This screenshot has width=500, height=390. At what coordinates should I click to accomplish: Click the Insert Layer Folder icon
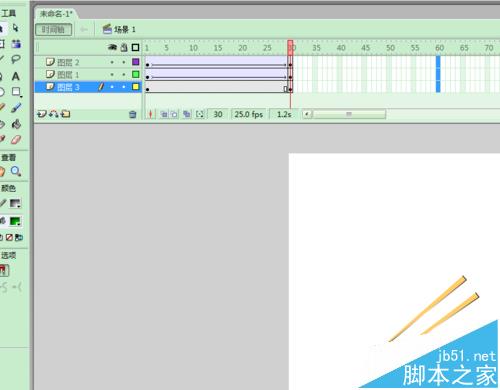pyautogui.click(x=66, y=114)
